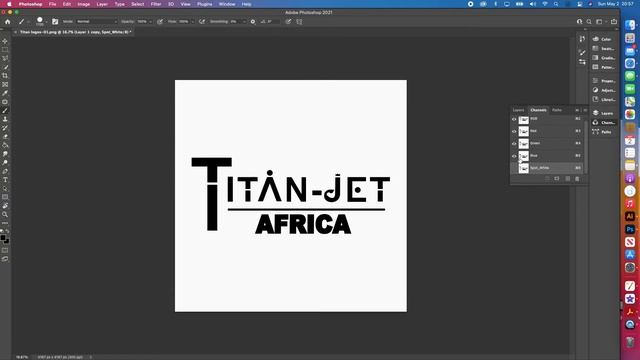The image size is (640, 360).
Task: Select the Brush tool in left toolbar
Action: tap(5, 111)
